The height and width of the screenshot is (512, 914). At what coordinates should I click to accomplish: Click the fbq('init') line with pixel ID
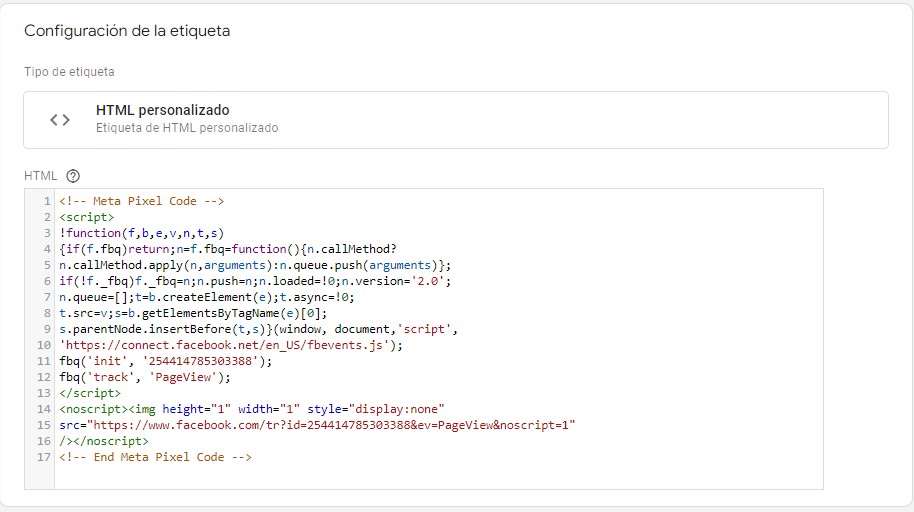(166, 361)
